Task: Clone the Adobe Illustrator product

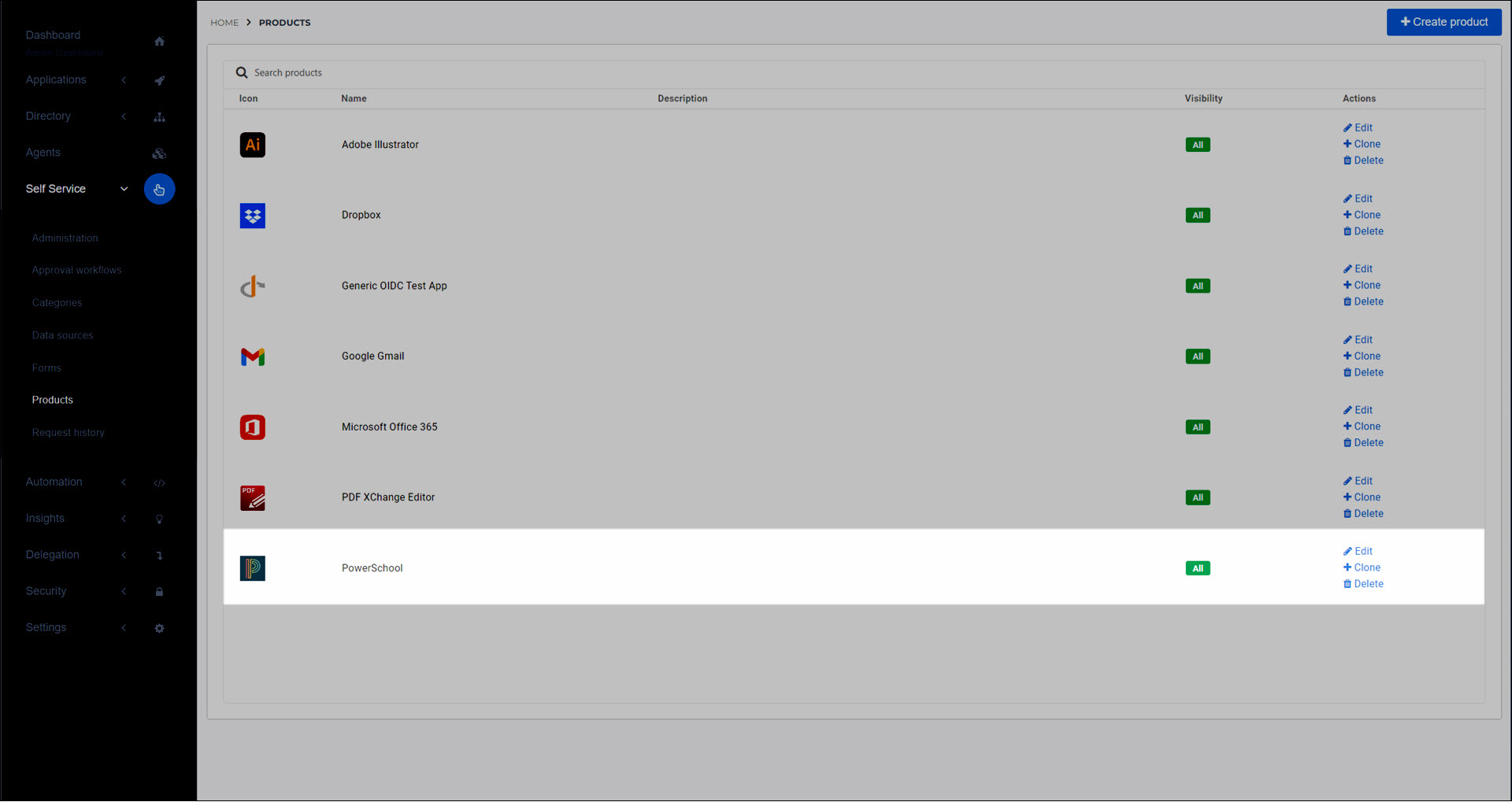Action: click(1362, 144)
